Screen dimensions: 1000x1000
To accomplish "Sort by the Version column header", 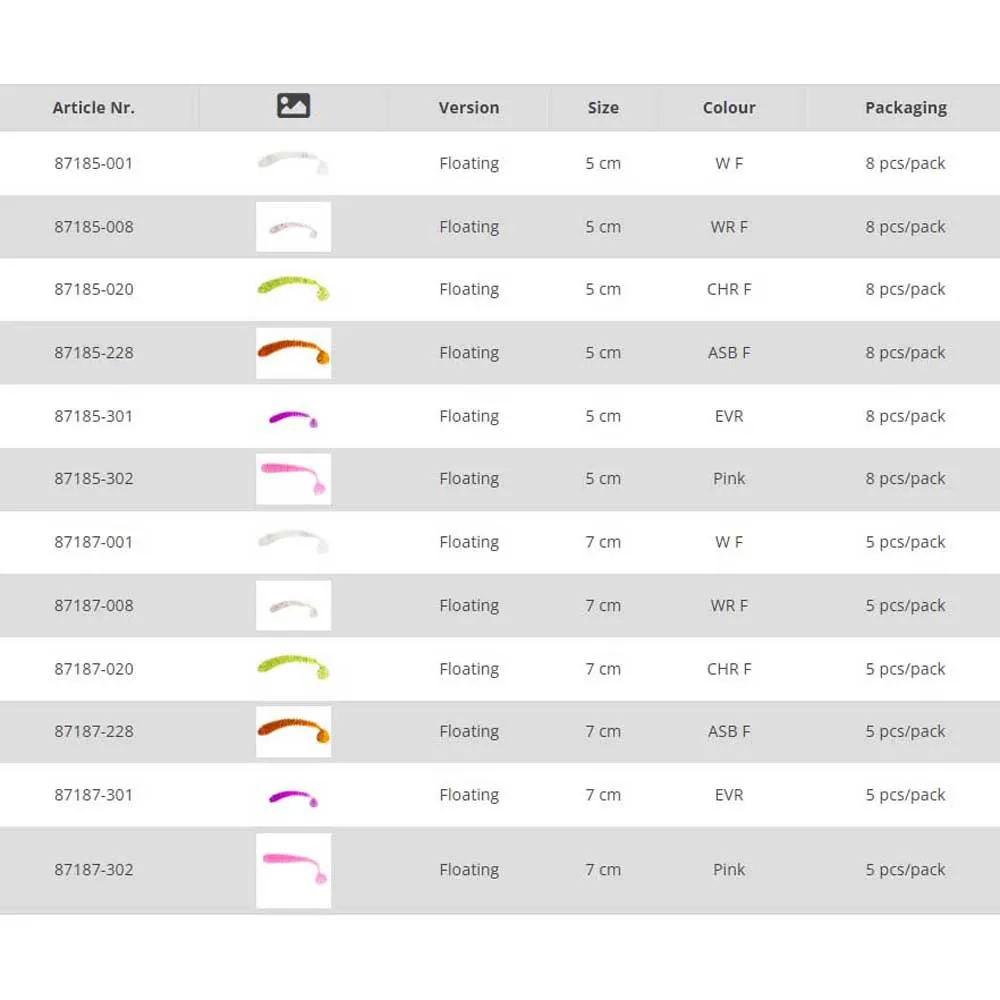I will tap(469, 108).
